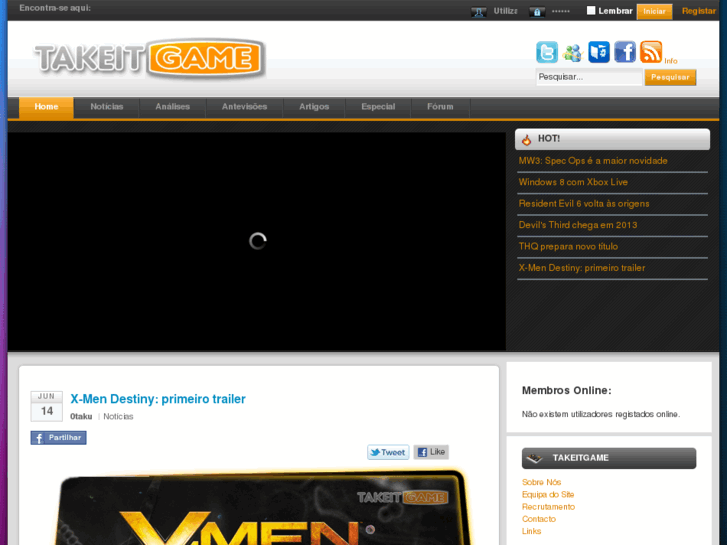Click the Tweet button
The height and width of the screenshot is (545, 727).
388,452
